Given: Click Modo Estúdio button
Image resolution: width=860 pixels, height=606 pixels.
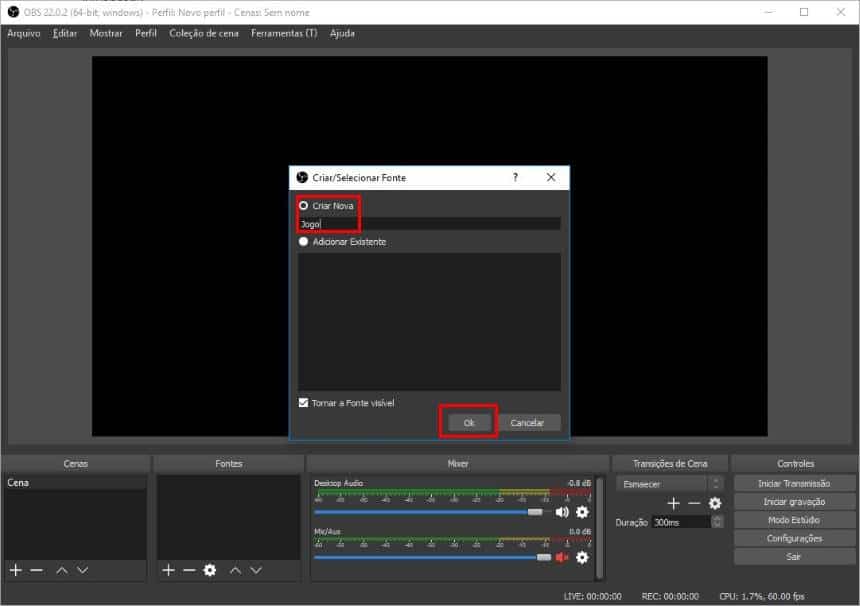Looking at the screenshot, I should click(x=794, y=520).
